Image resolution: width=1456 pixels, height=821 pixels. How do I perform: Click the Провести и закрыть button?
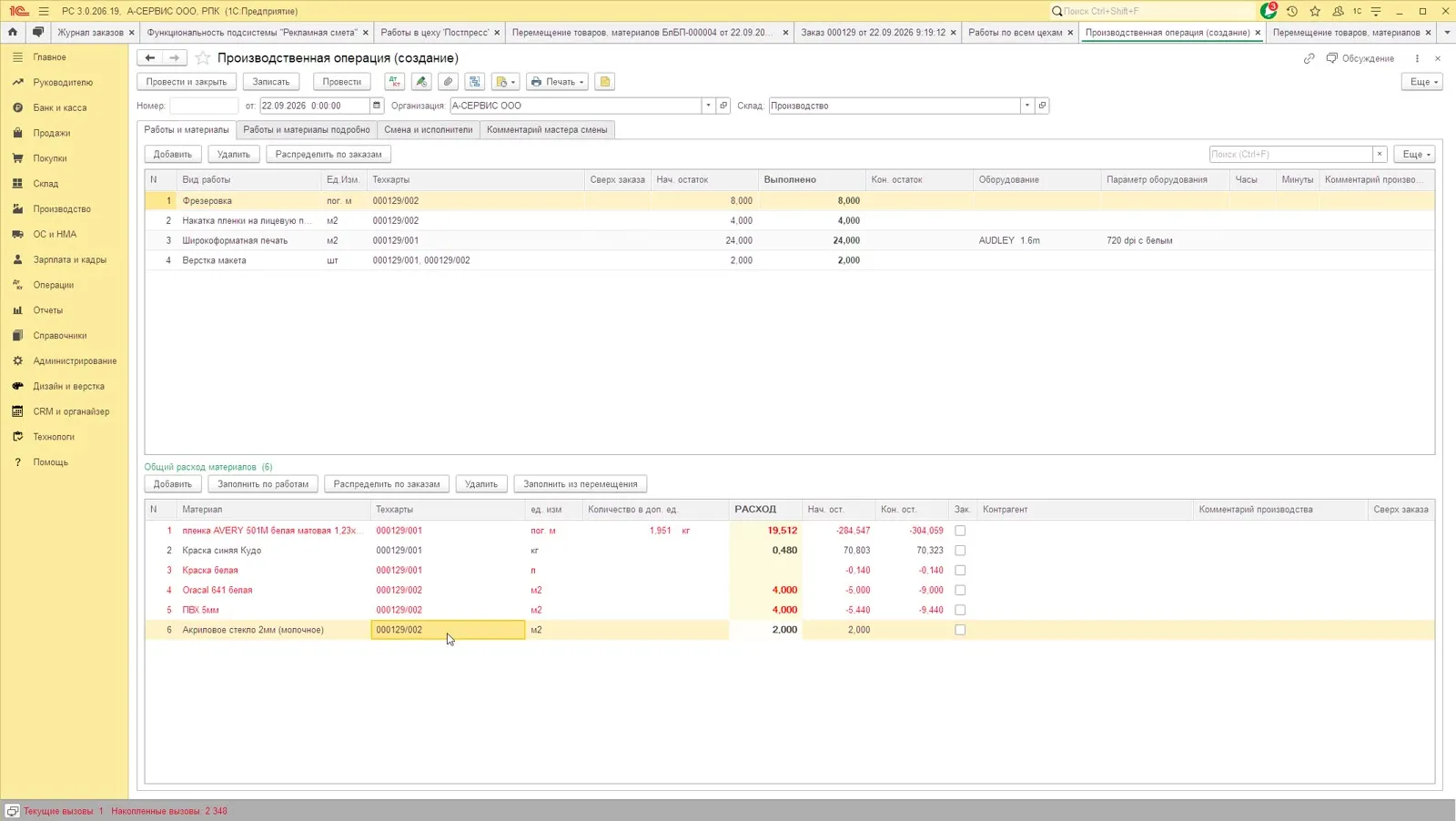coord(187,82)
